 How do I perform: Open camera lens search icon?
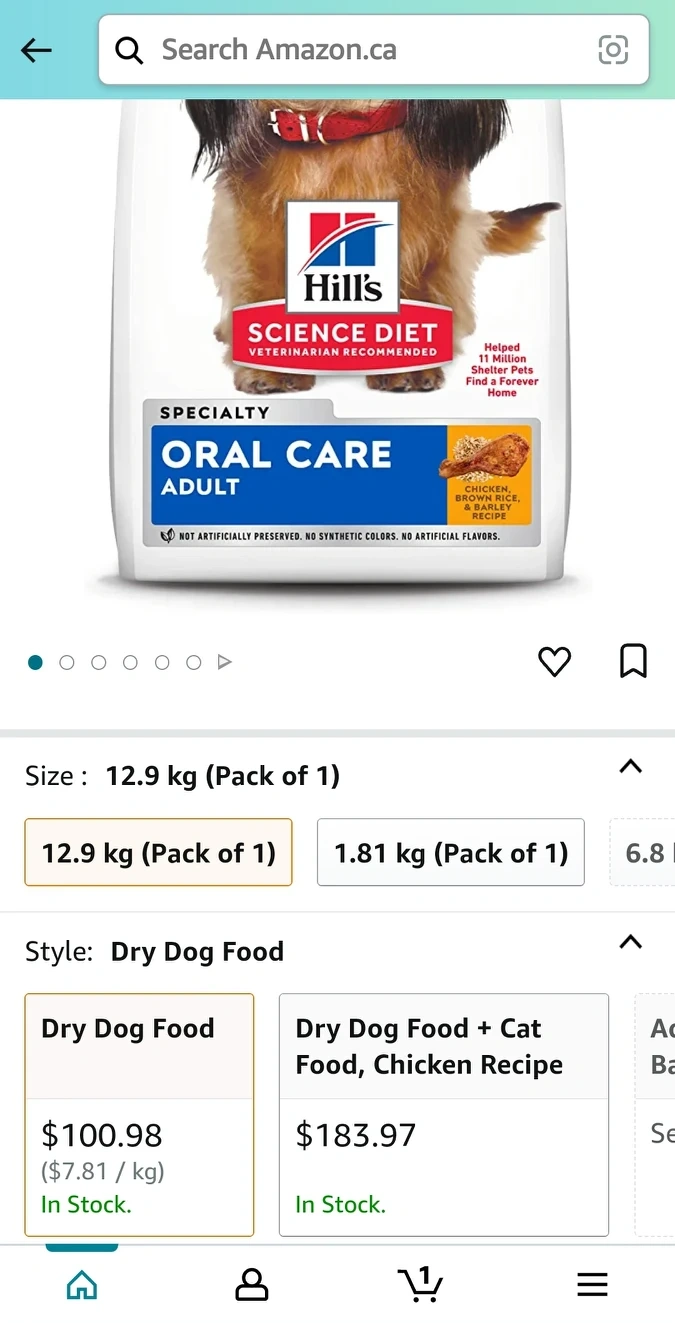(613, 50)
